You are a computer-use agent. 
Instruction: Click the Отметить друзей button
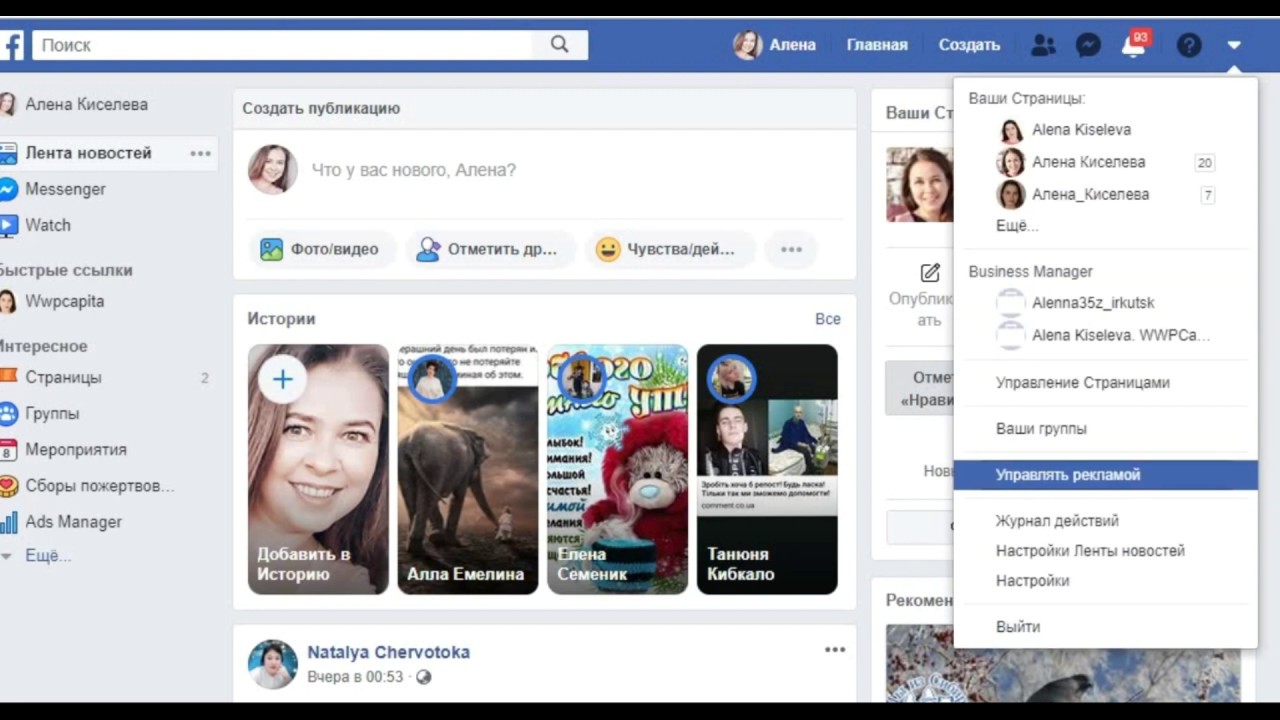click(490, 249)
